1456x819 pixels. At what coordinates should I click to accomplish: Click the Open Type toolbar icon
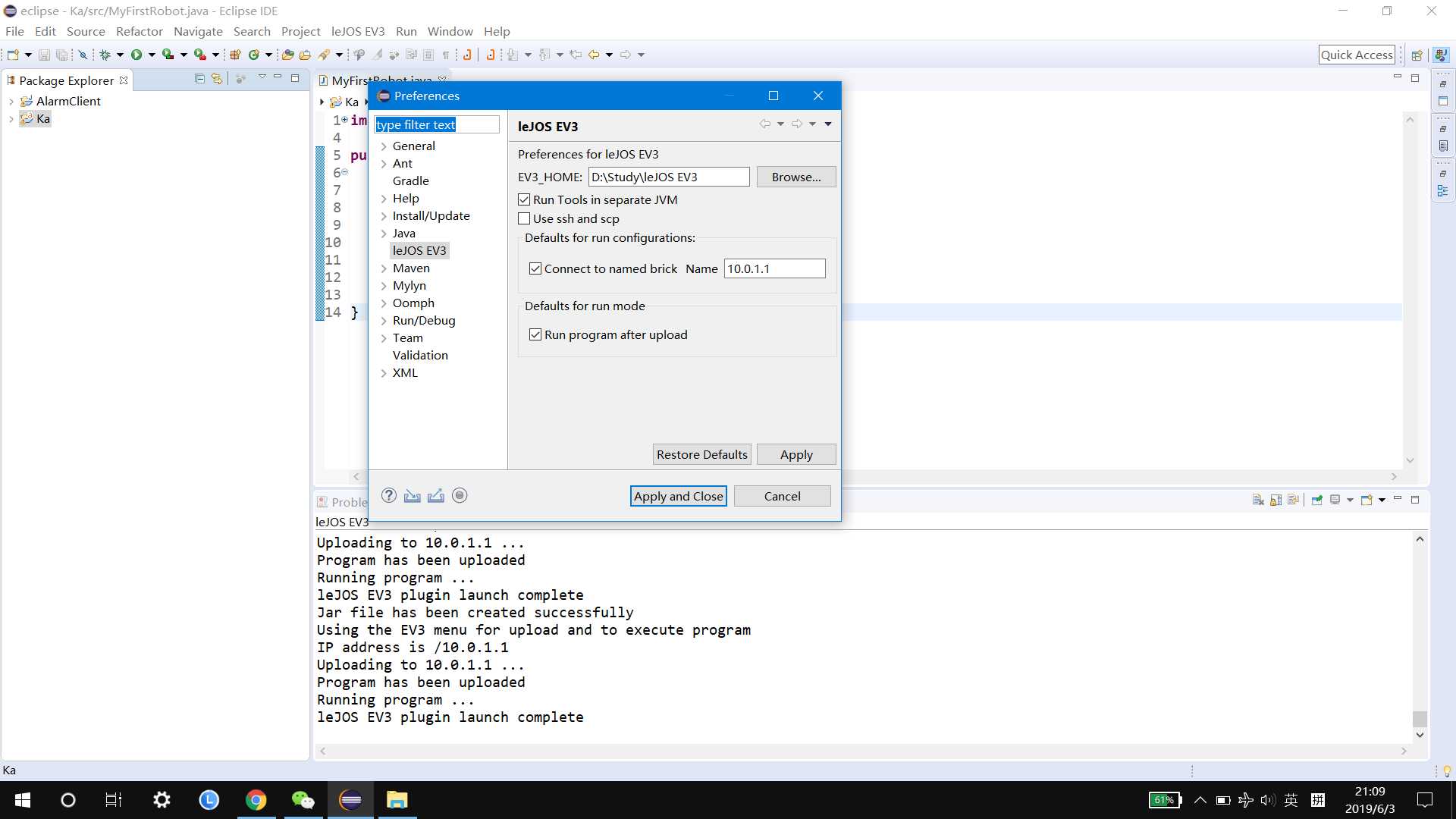pos(287,55)
